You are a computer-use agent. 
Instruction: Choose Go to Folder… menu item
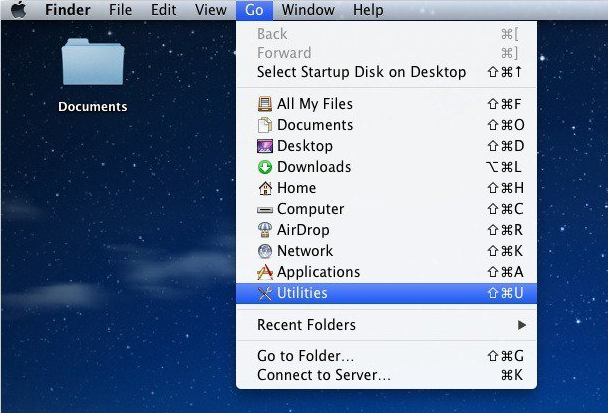pos(387,356)
